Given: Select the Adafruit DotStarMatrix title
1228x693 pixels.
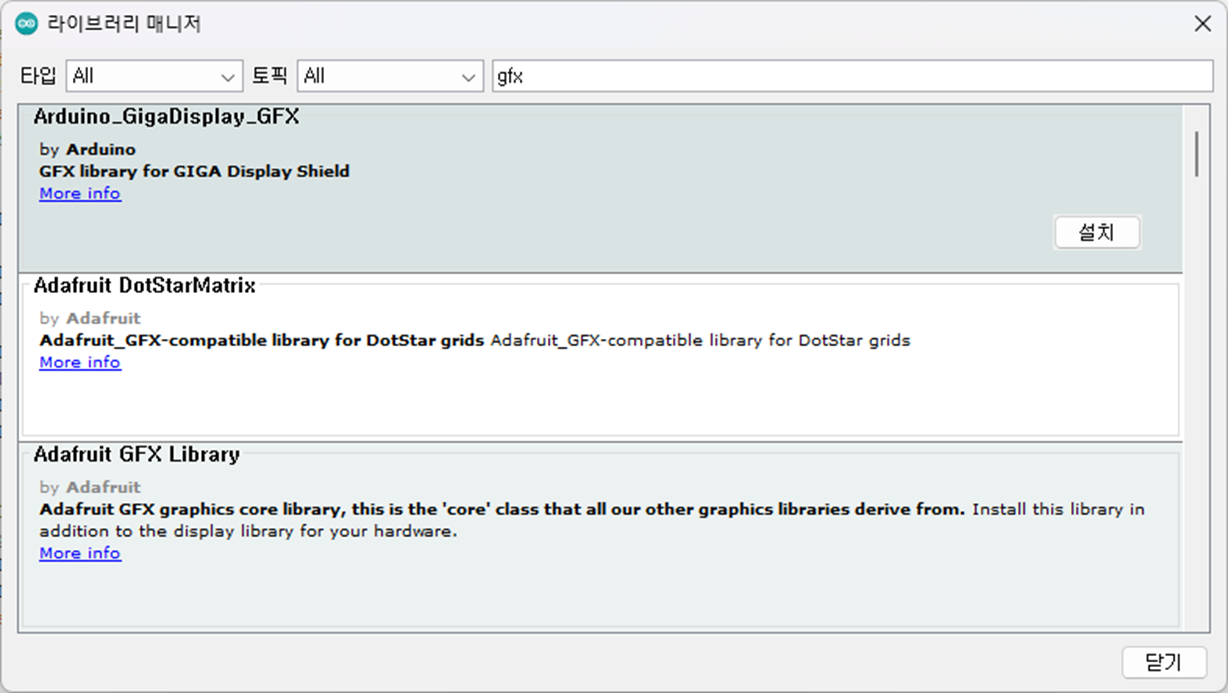Looking at the screenshot, I should click(x=145, y=286).
